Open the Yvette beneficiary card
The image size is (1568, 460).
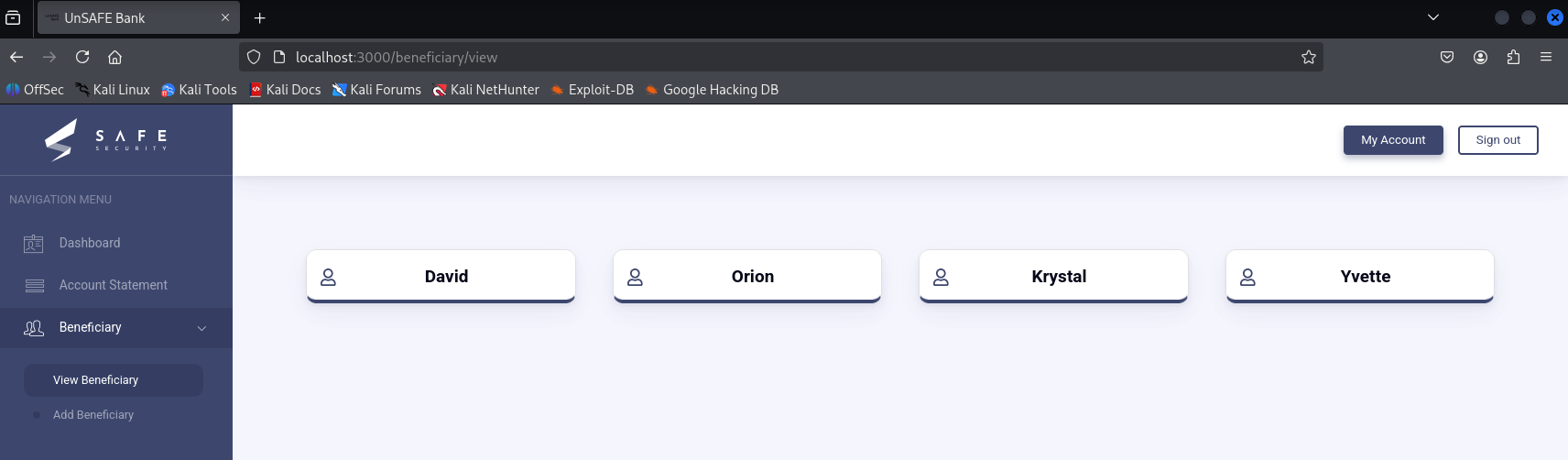pos(1360,276)
